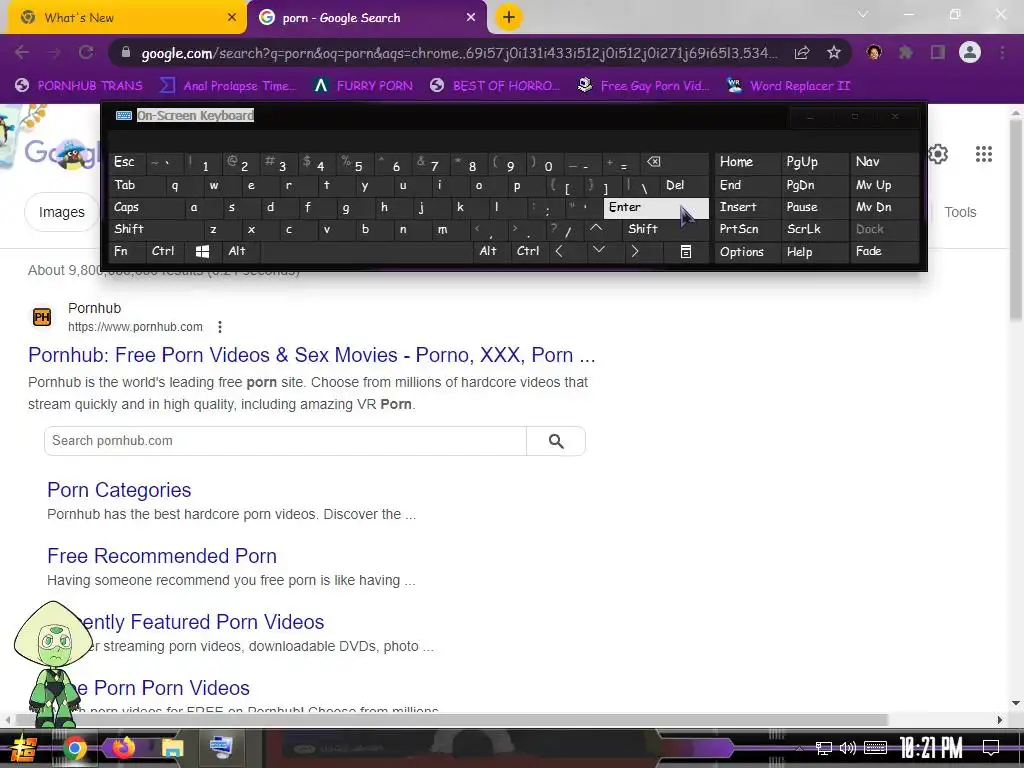
Task: Open Options on the On-Screen Keyboard
Action: (x=747, y=251)
